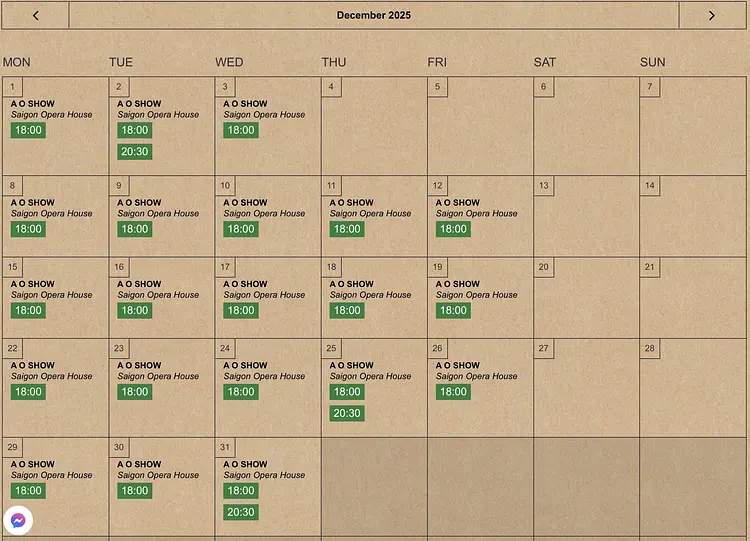This screenshot has width=750, height=541.
Task: Choose the 18:00 showtime on December 8
Action: pyautogui.click(x=28, y=229)
